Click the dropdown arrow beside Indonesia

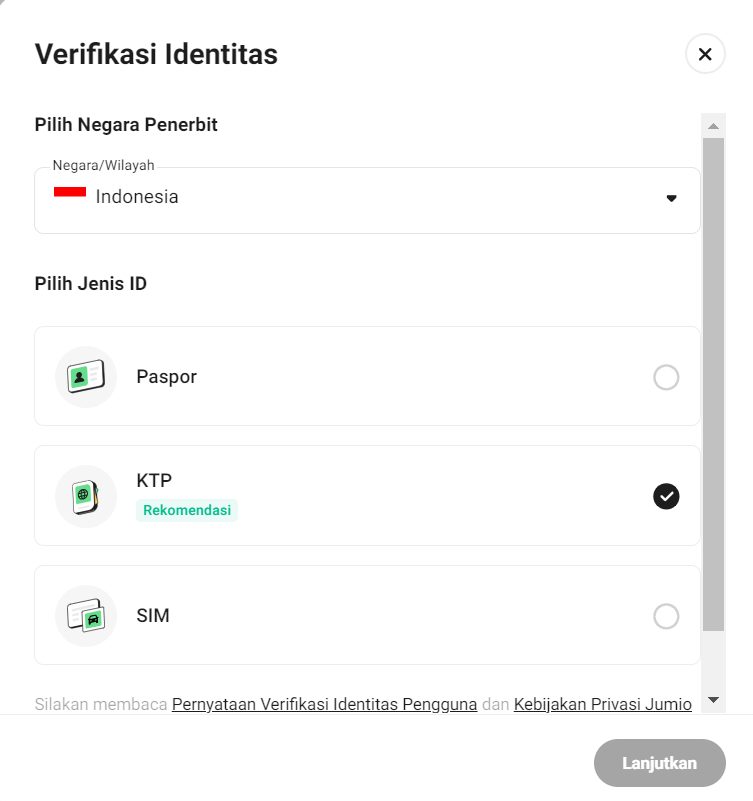pos(672,198)
